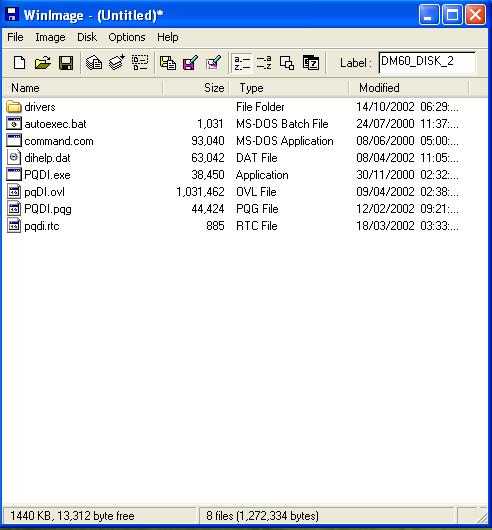The image size is (492, 530).
Task: Click the overlapping windows toolbar icon
Action: point(287,63)
